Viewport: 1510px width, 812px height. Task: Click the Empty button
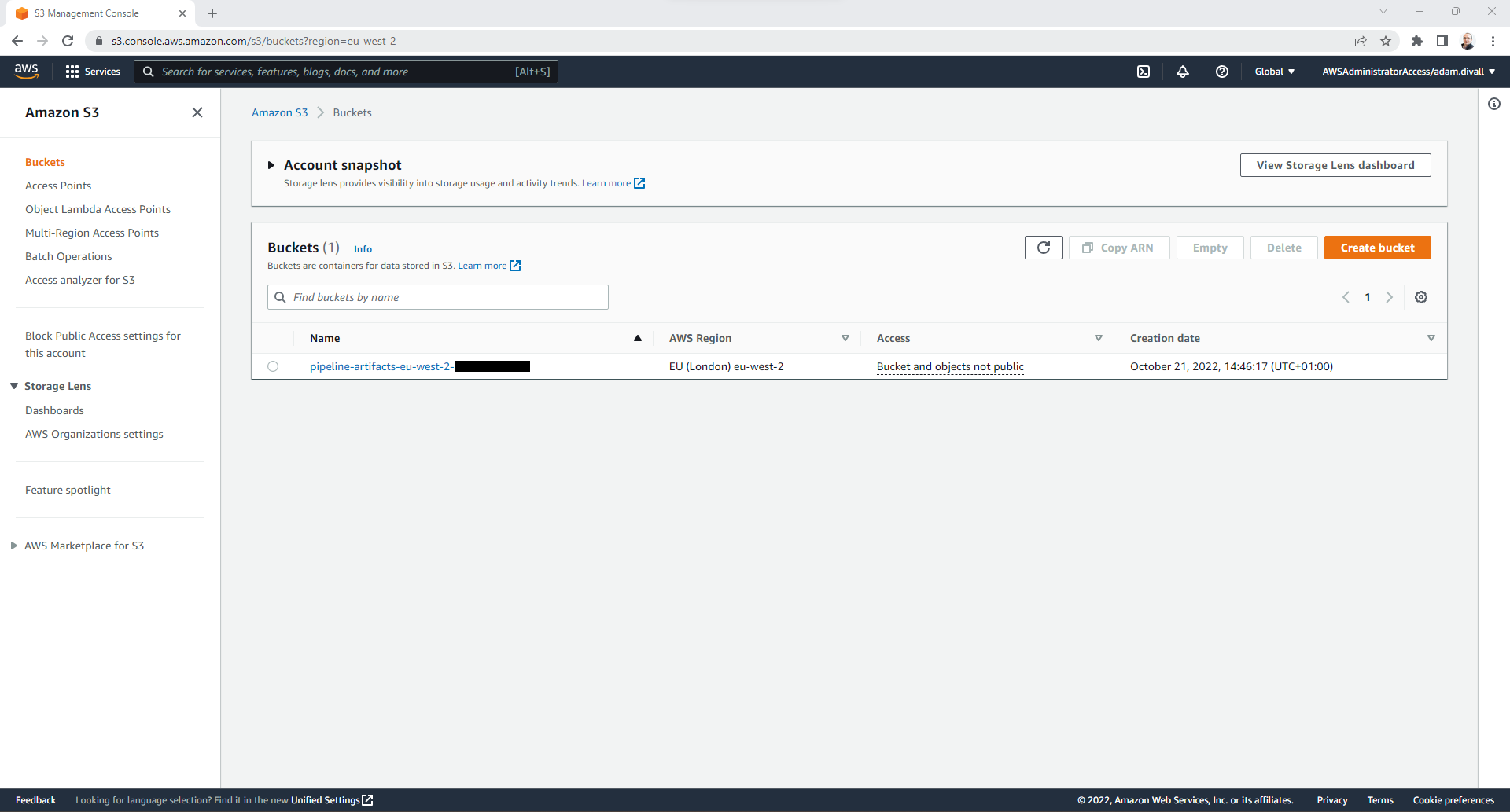(1210, 248)
